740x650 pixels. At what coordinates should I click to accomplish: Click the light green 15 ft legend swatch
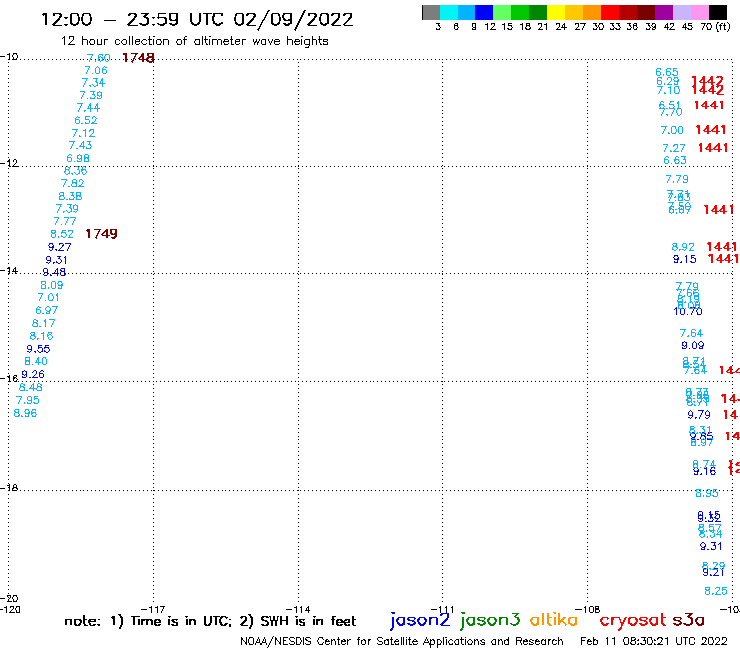[x=502, y=12]
